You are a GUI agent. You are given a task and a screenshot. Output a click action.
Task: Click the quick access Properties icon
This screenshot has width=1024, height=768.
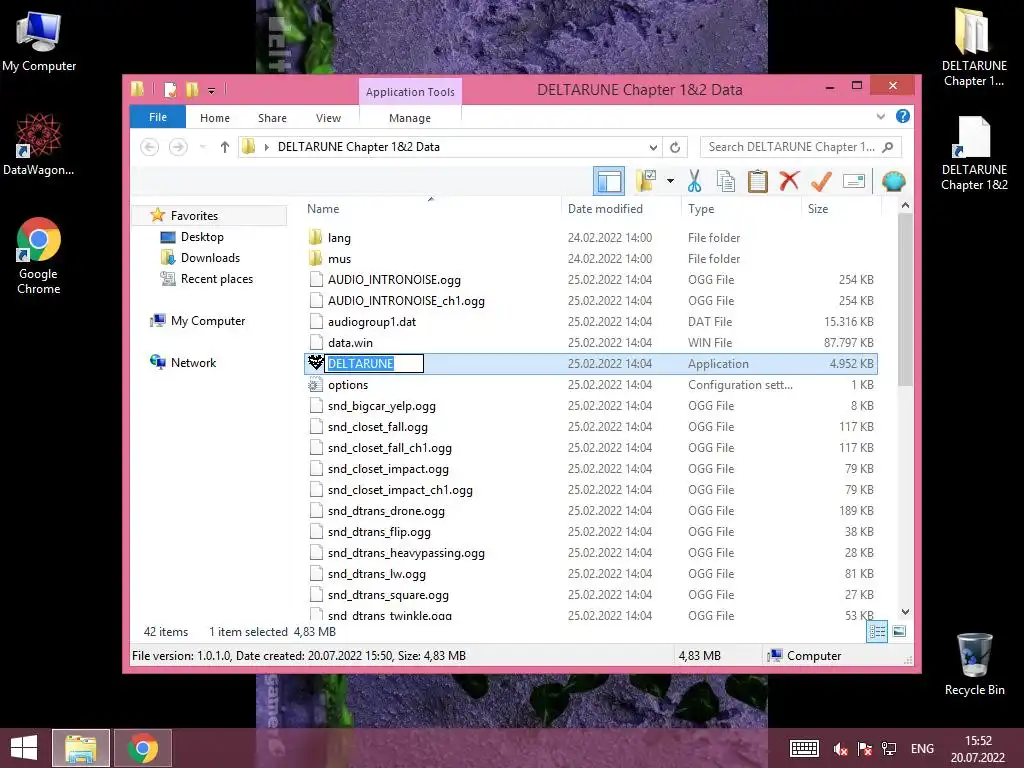click(x=170, y=89)
